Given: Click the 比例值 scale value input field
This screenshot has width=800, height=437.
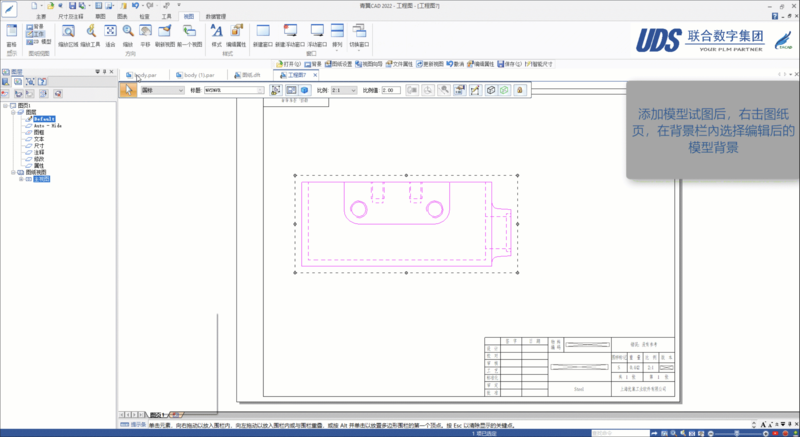Looking at the screenshot, I should point(391,90).
